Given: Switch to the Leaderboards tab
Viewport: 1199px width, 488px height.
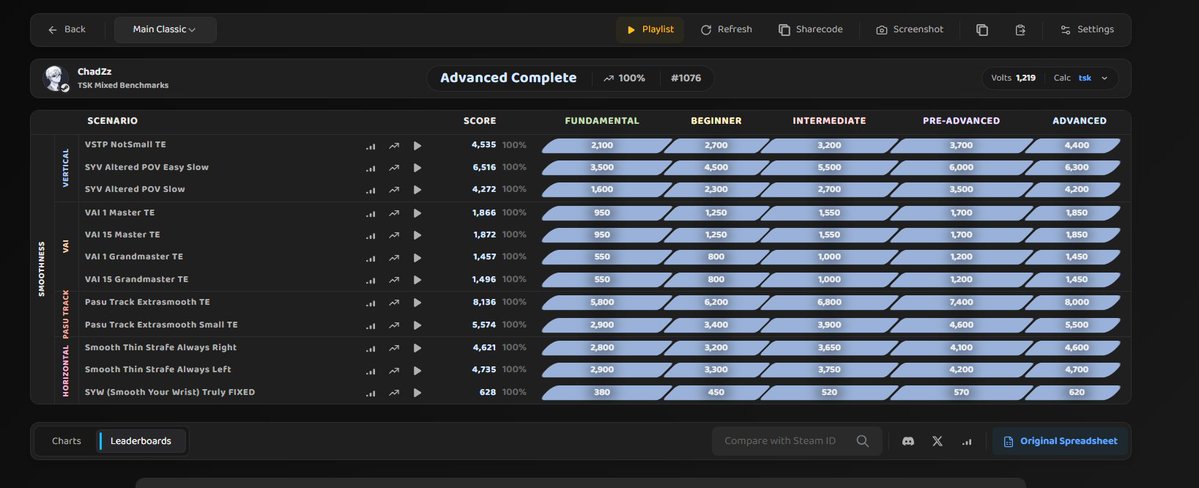Looking at the screenshot, I should (x=141, y=441).
